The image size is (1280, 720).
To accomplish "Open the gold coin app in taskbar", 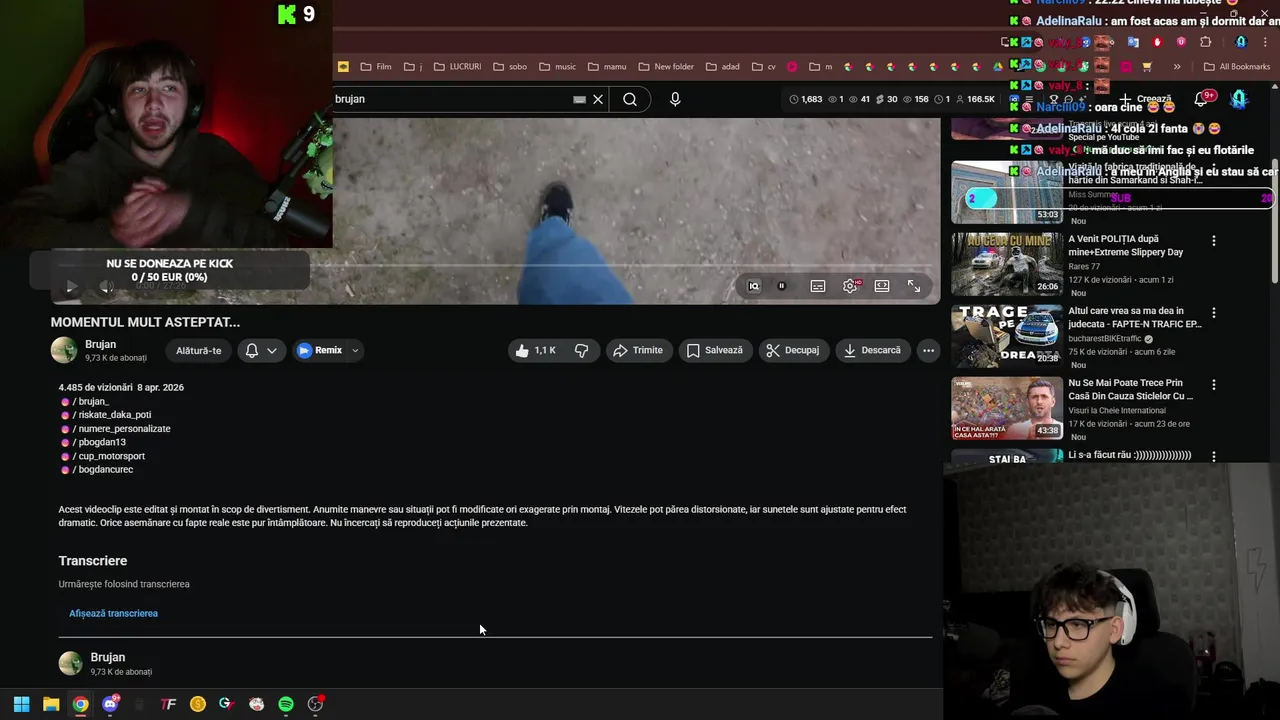I will pyautogui.click(x=198, y=704).
